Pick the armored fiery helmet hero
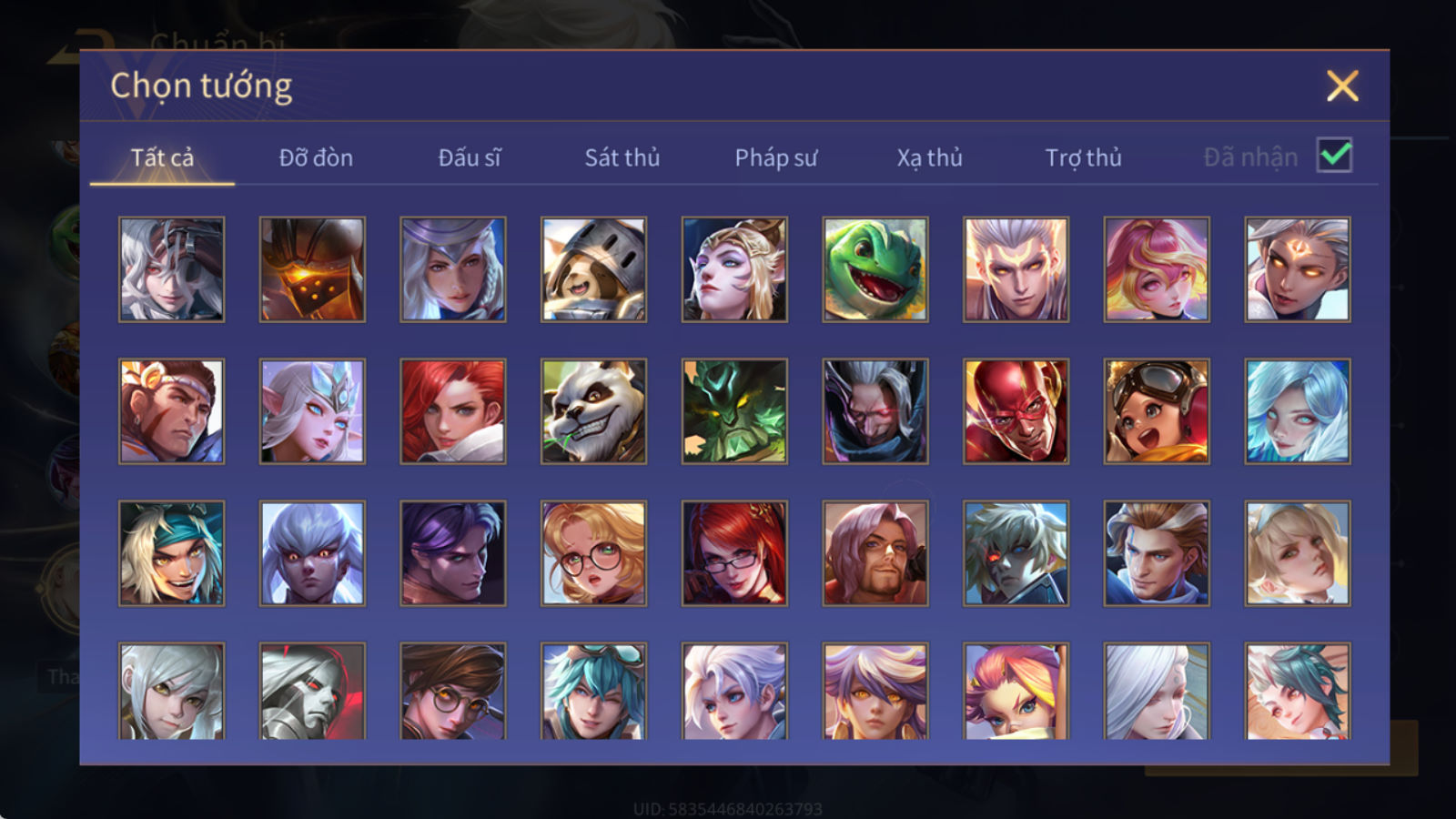 pyautogui.click(x=312, y=269)
